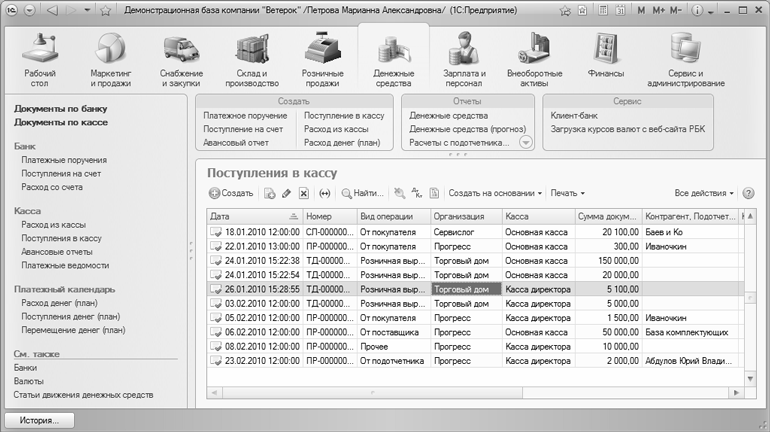Go to Снабжение и закупки section

click(x=180, y=58)
